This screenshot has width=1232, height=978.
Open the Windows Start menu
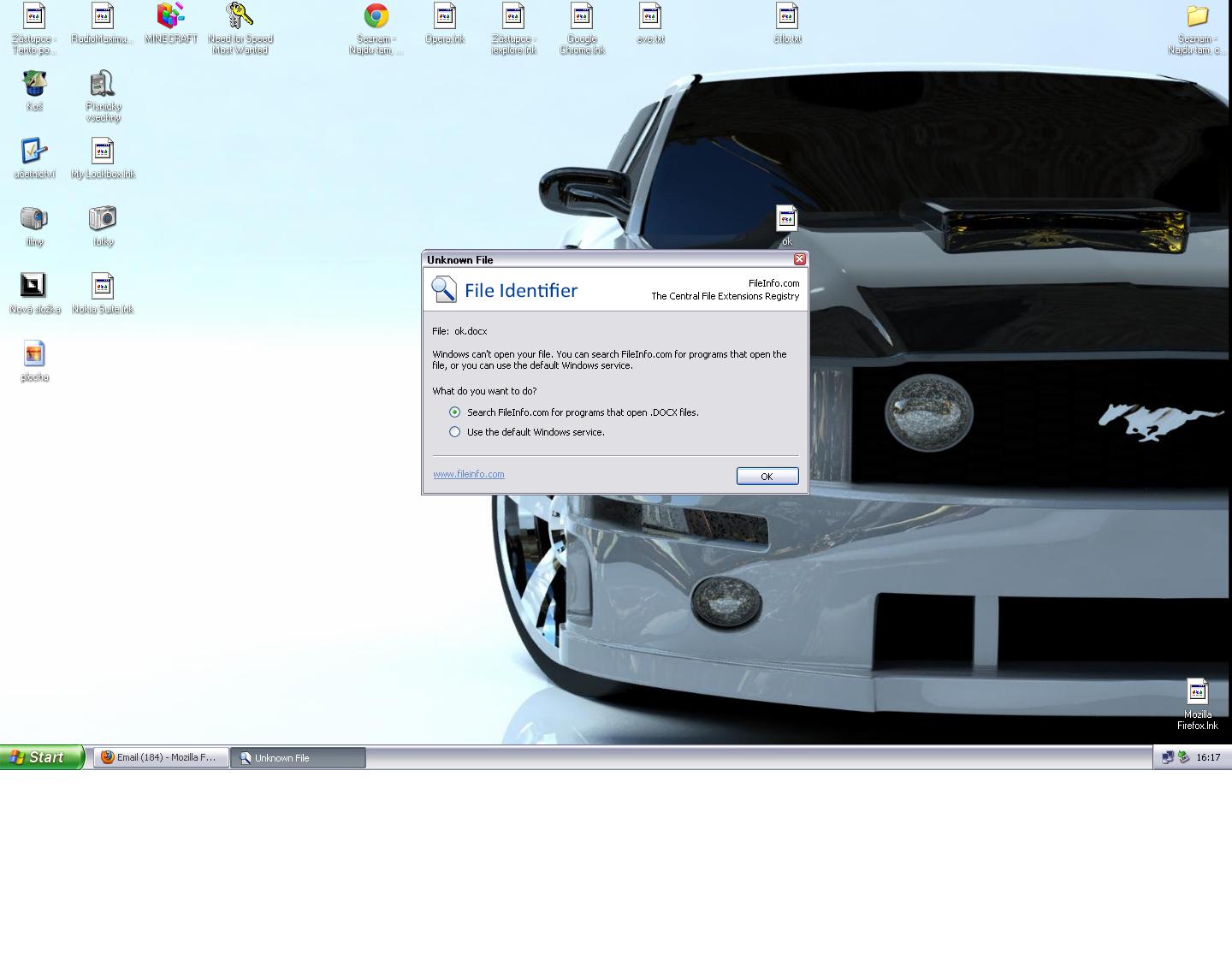pyautogui.click(x=41, y=757)
